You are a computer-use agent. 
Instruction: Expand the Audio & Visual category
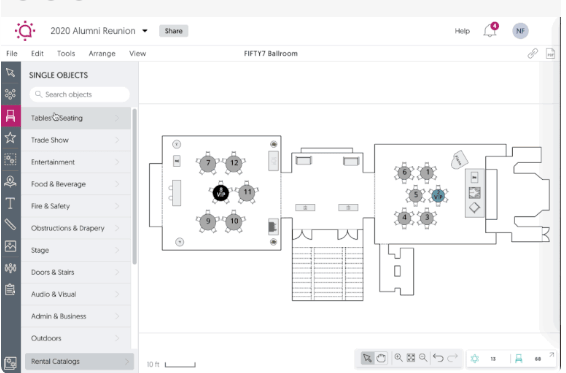pyautogui.click(x=76, y=294)
